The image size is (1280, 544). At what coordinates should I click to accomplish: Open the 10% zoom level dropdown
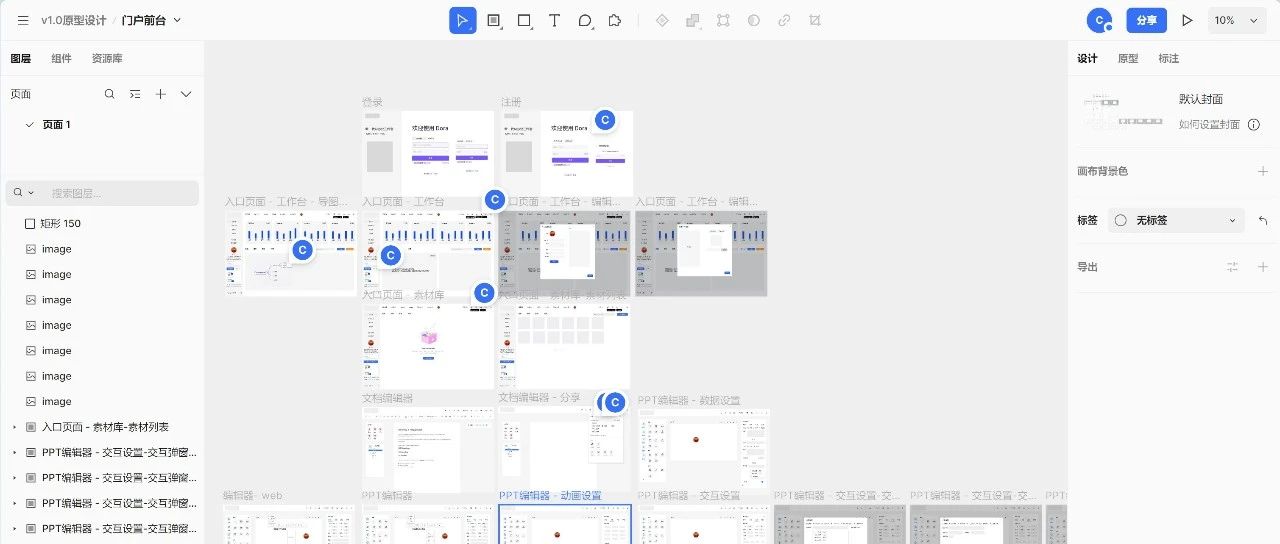coord(1238,20)
